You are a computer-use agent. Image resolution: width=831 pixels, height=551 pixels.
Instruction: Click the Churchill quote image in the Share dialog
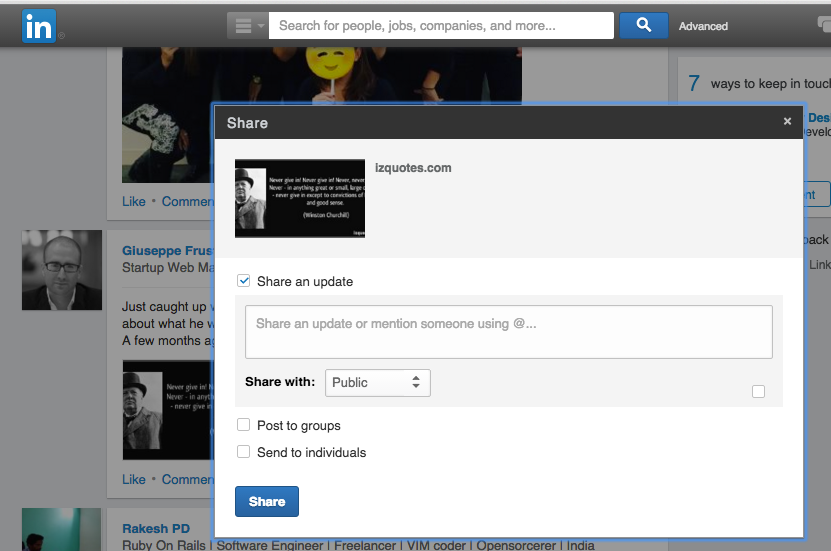(x=300, y=198)
